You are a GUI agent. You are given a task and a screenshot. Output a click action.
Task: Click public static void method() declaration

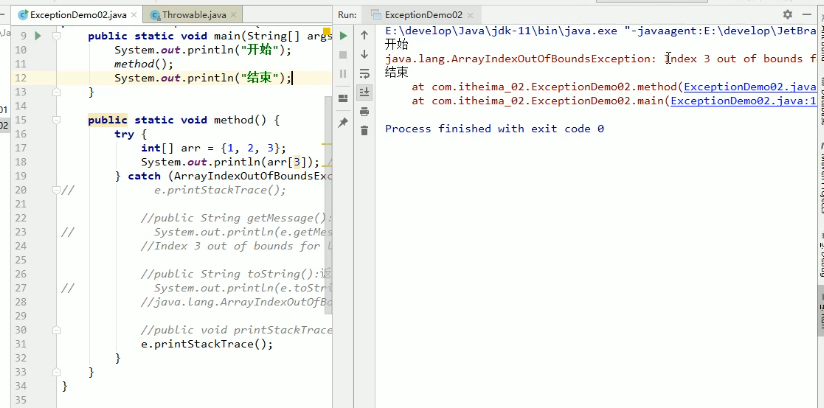coord(184,120)
